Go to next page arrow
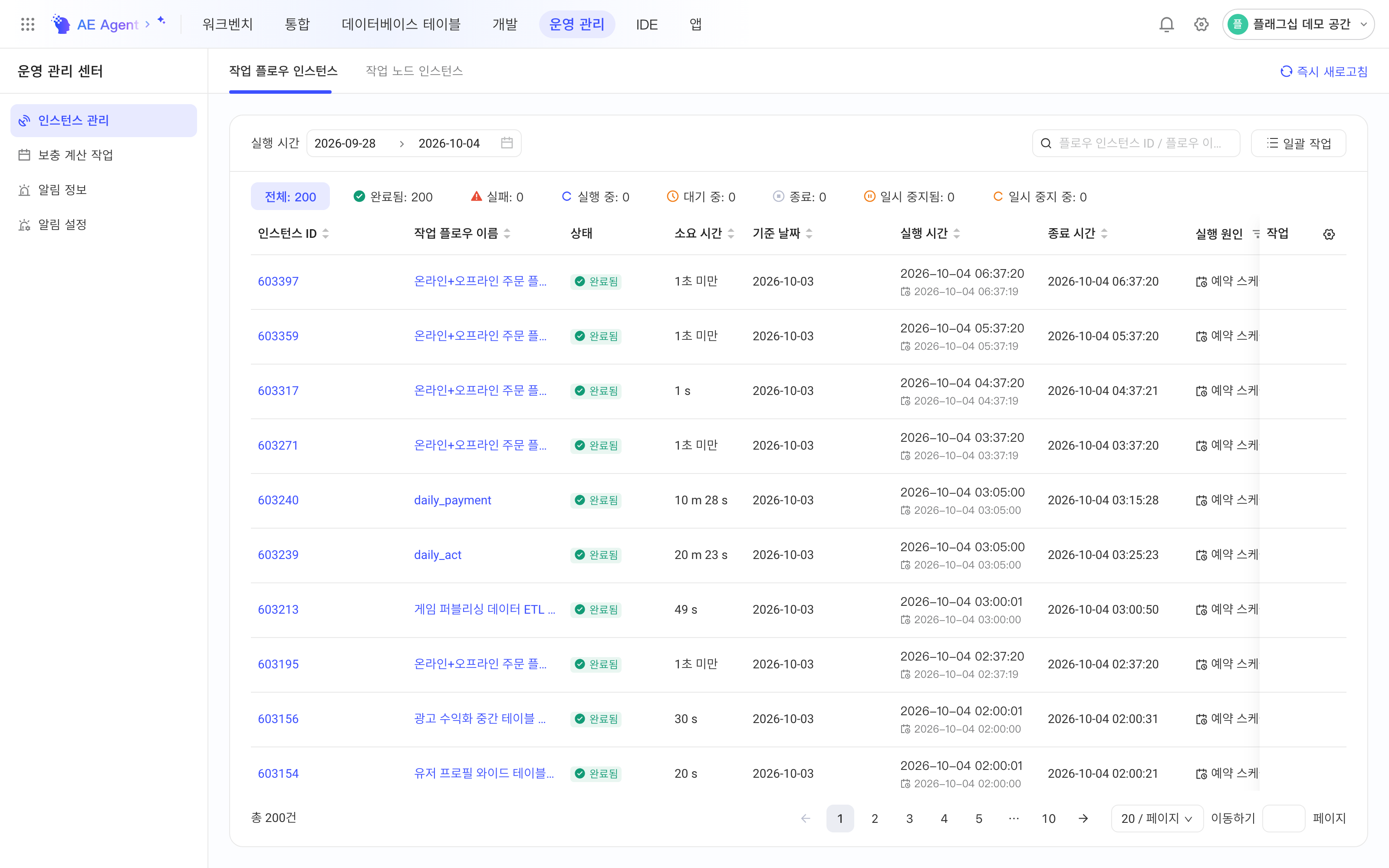Screen dimensions: 1389x868 click(1083, 818)
